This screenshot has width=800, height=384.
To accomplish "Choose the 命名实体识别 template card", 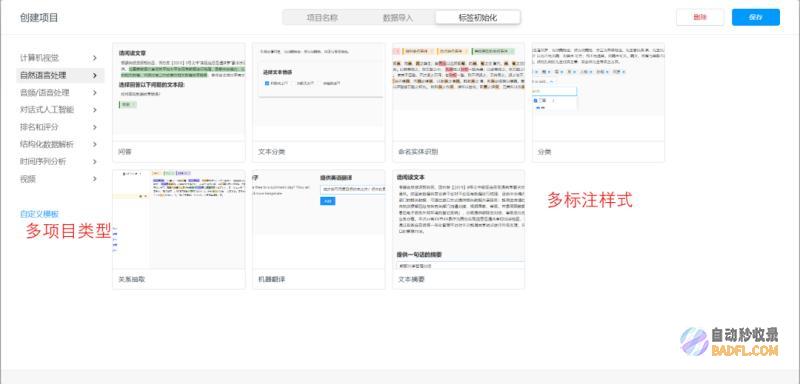I will click(x=458, y=103).
